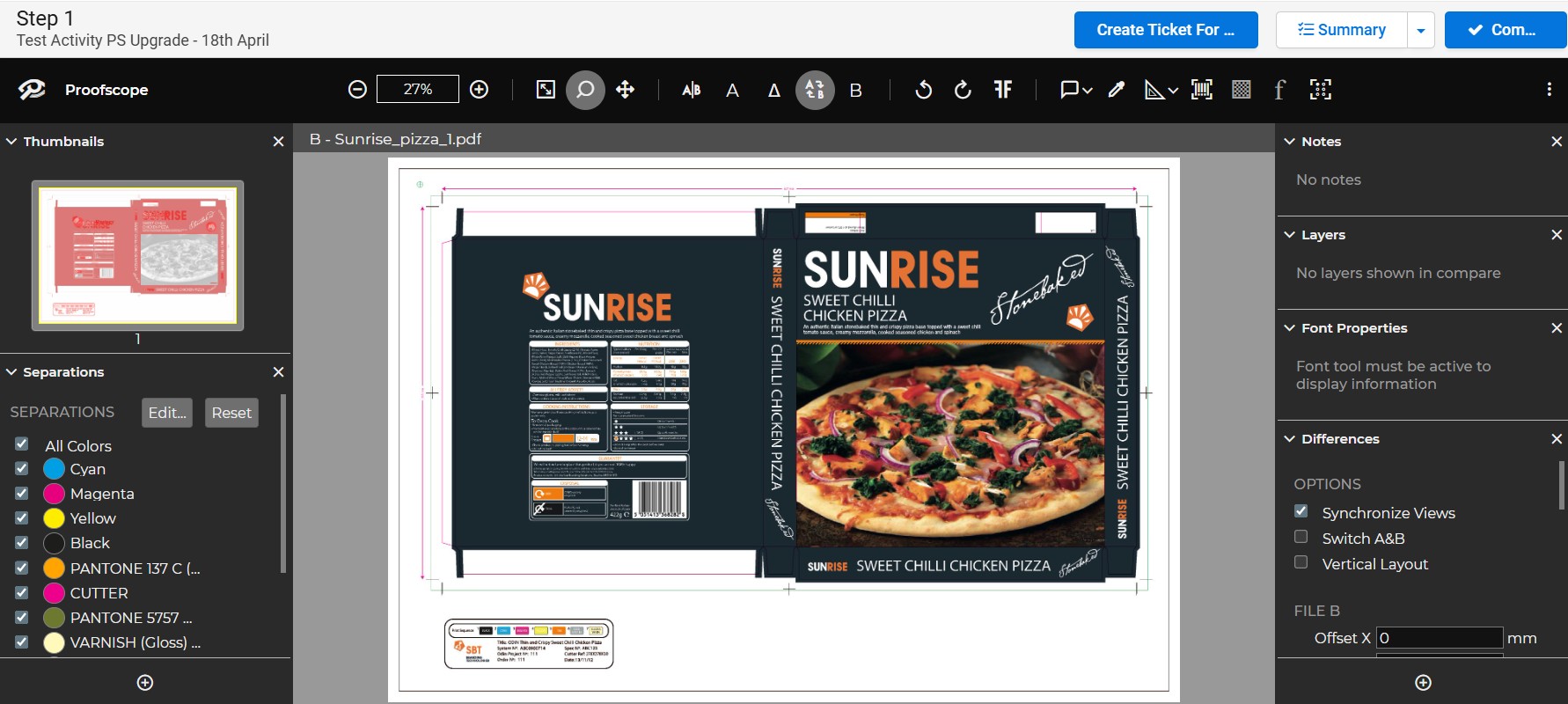This screenshot has height=704, width=1568.
Task: Toggle the All Colors checkbox
Action: [22, 444]
